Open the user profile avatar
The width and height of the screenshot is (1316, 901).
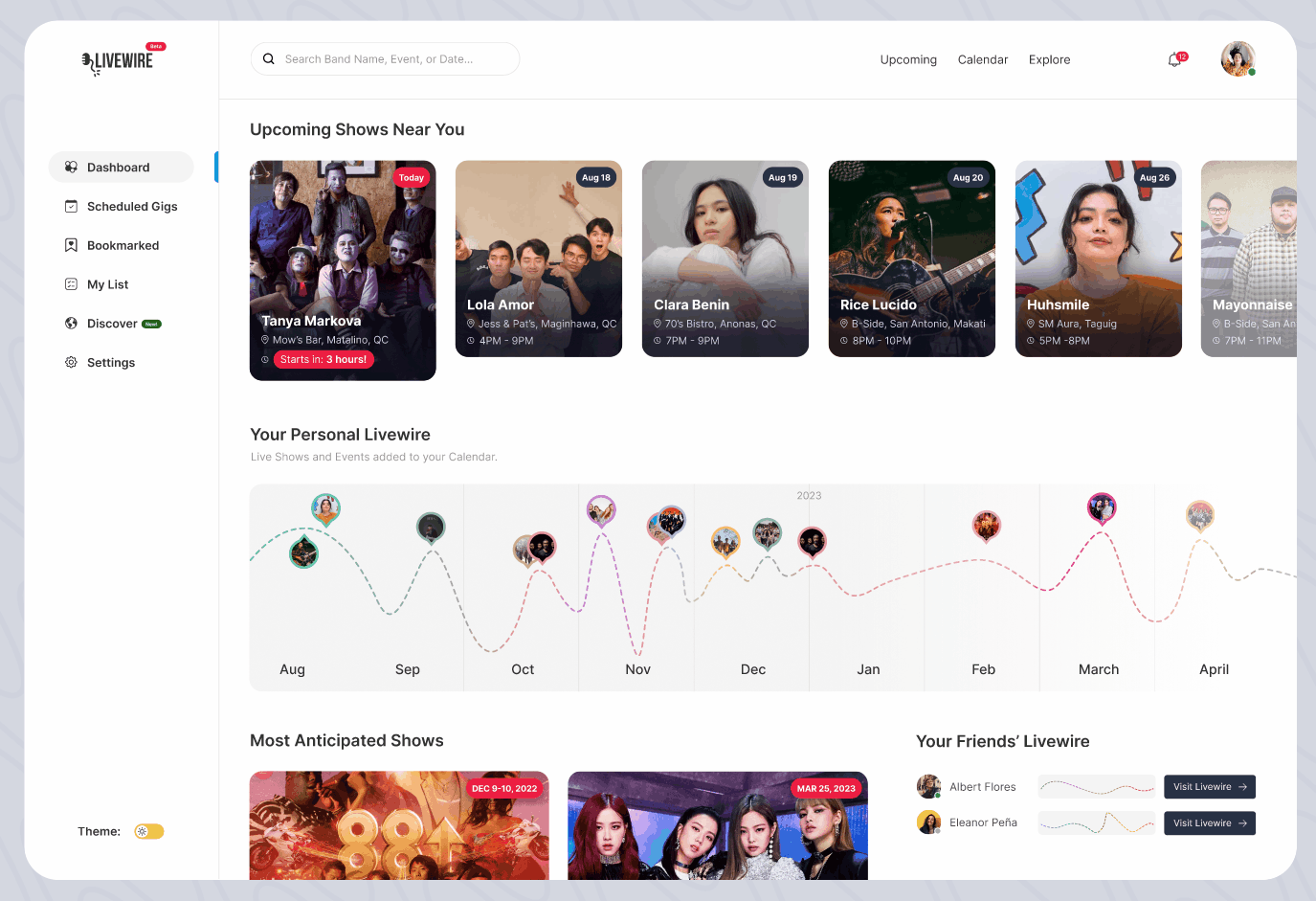pyautogui.click(x=1238, y=59)
